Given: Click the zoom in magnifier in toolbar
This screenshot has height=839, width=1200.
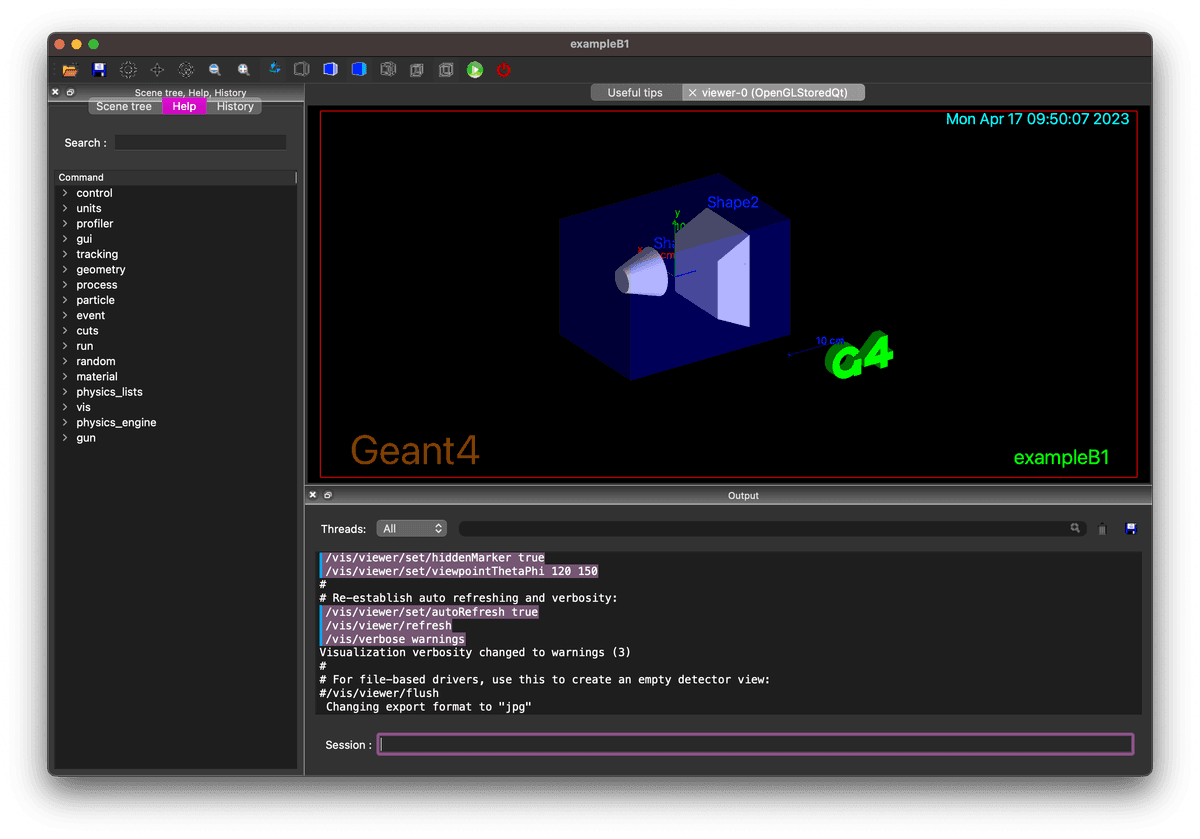Looking at the screenshot, I should pyautogui.click(x=244, y=70).
